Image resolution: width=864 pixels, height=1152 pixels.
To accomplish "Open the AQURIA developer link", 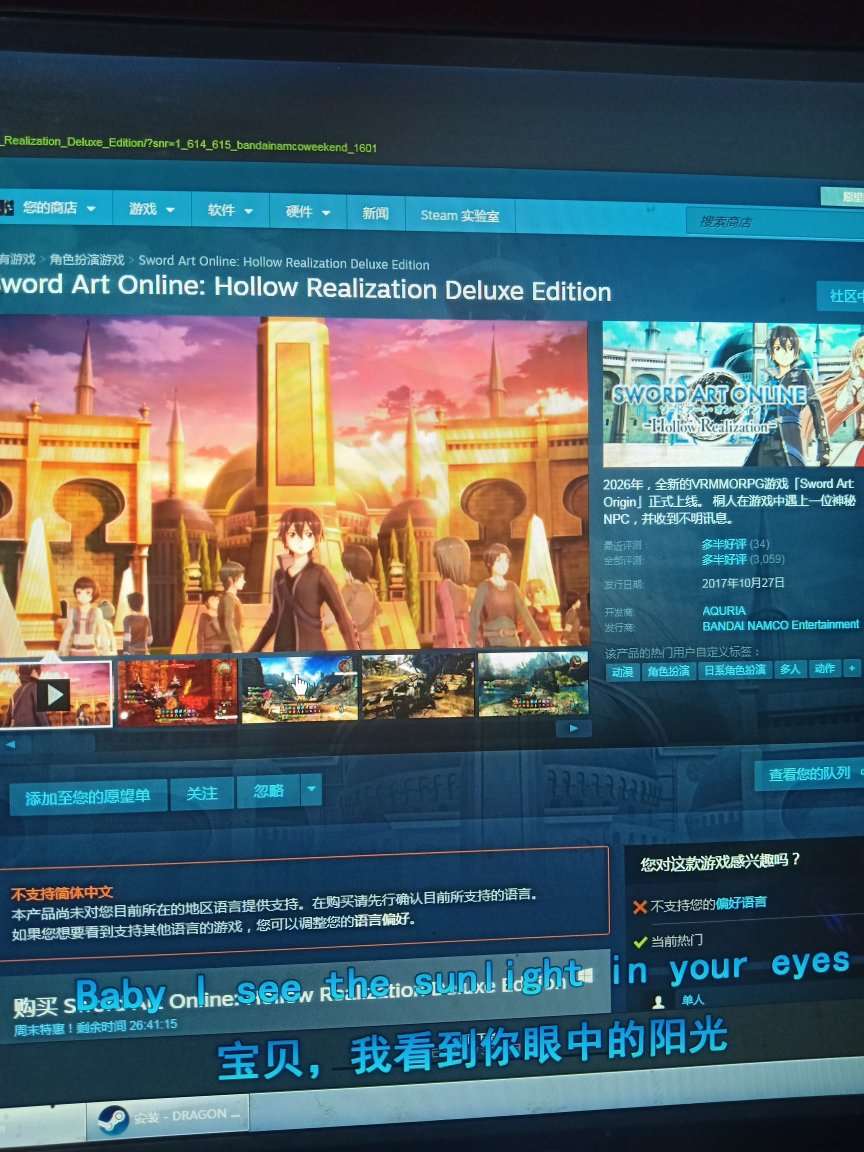I will coord(724,611).
